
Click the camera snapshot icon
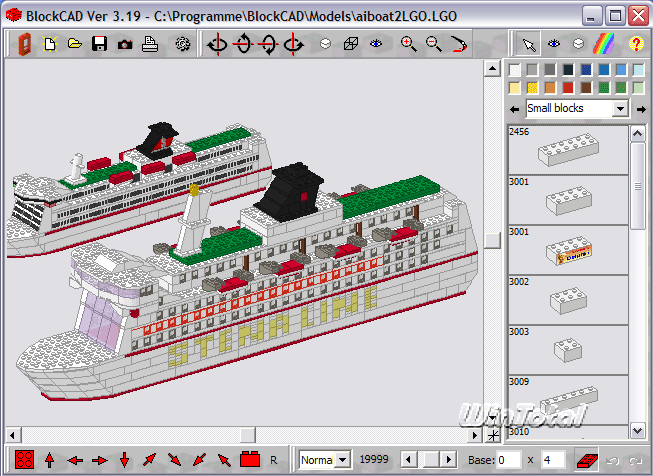pyautogui.click(x=124, y=44)
